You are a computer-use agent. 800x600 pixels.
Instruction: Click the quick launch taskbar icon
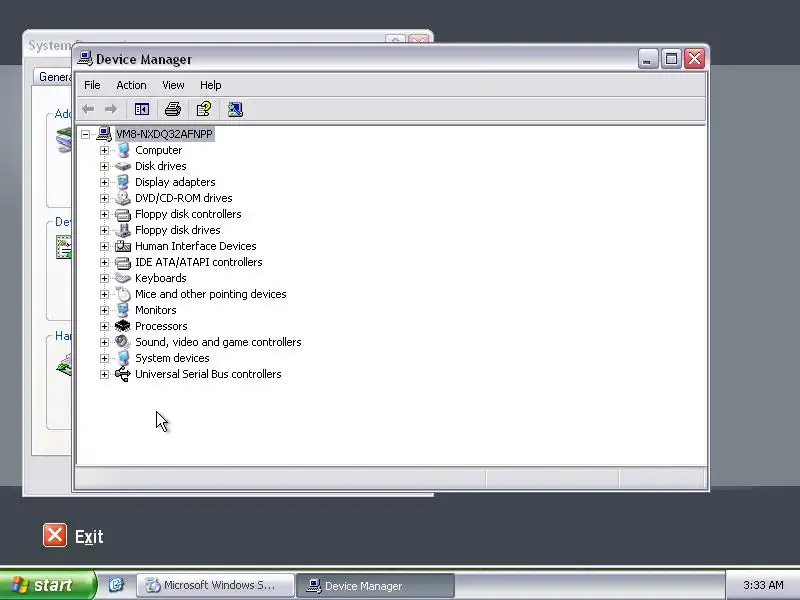click(x=116, y=585)
